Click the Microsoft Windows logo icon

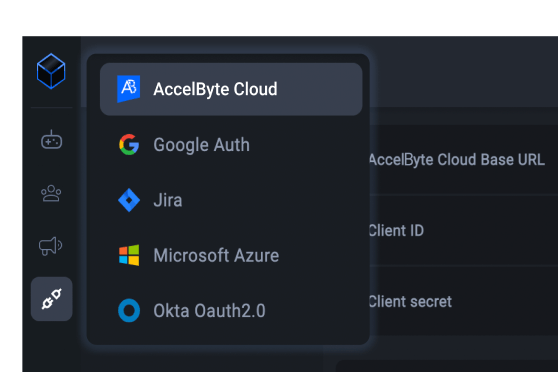pyautogui.click(x=129, y=255)
